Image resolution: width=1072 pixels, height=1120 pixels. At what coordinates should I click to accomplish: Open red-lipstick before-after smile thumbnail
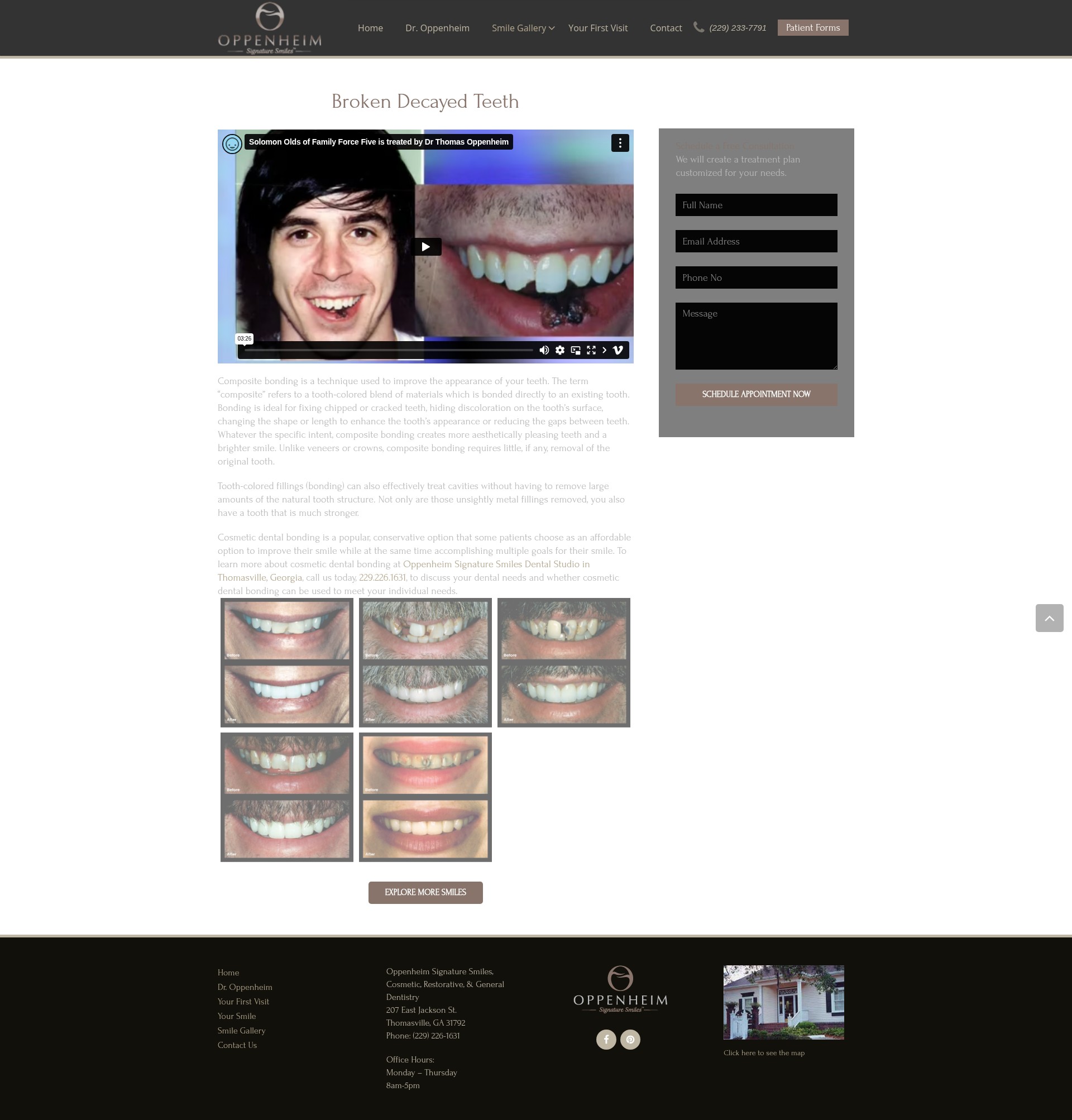[x=425, y=797]
